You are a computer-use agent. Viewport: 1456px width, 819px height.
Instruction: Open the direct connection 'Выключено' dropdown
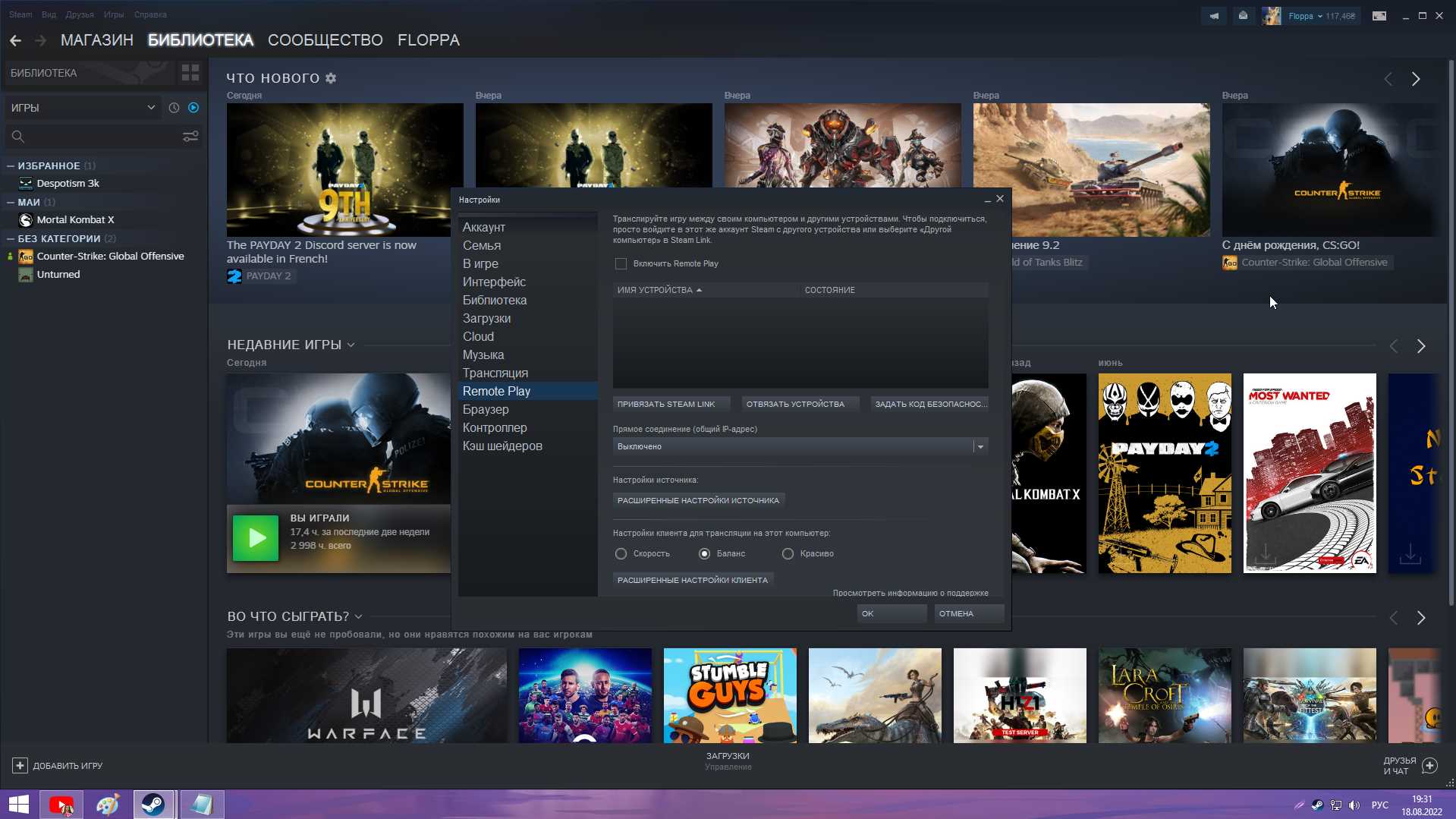pyautogui.click(x=800, y=446)
